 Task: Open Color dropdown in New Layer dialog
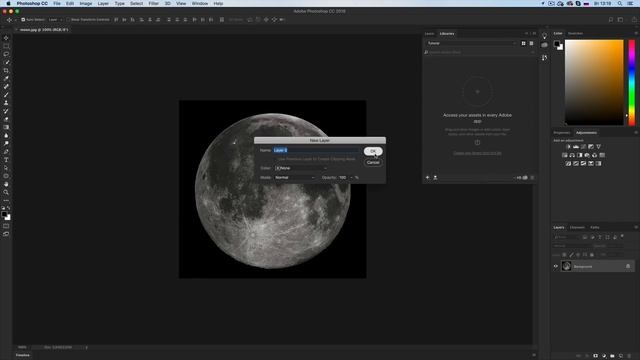click(301, 168)
